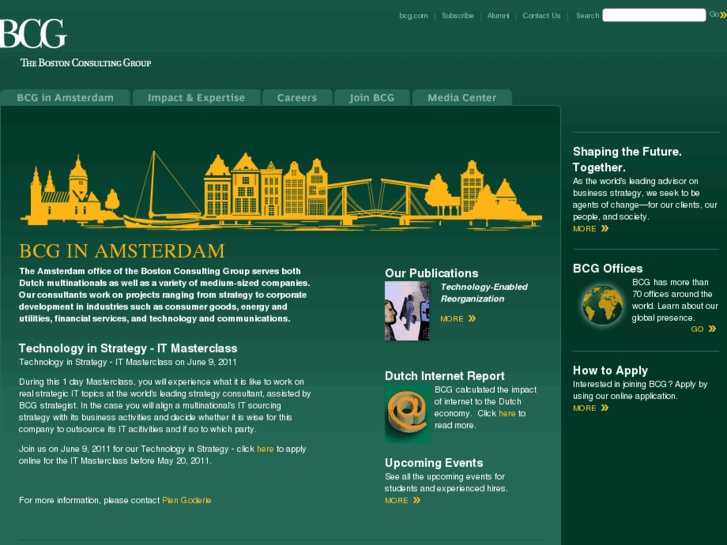Open the Alumni link
This screenshot has width=727, height=545.
tap(498, 16)
